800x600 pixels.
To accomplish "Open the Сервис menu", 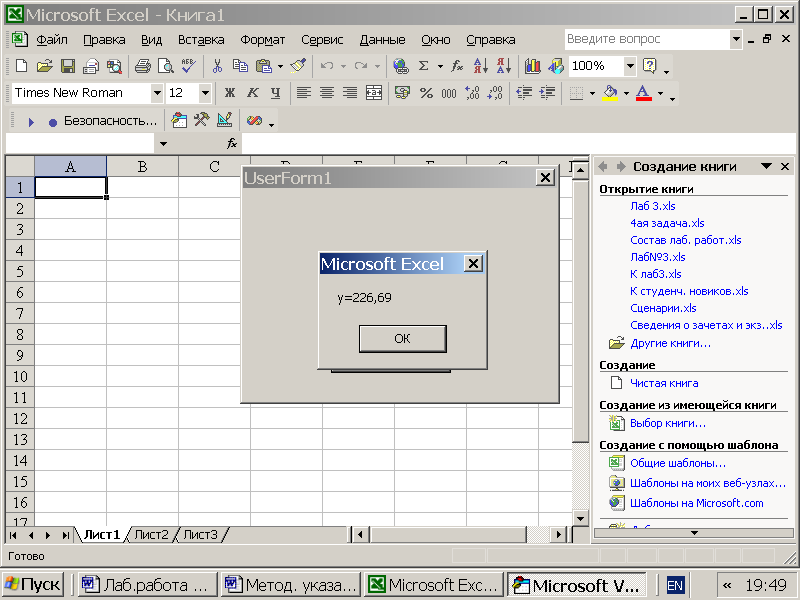I will [x=322, y=40].
